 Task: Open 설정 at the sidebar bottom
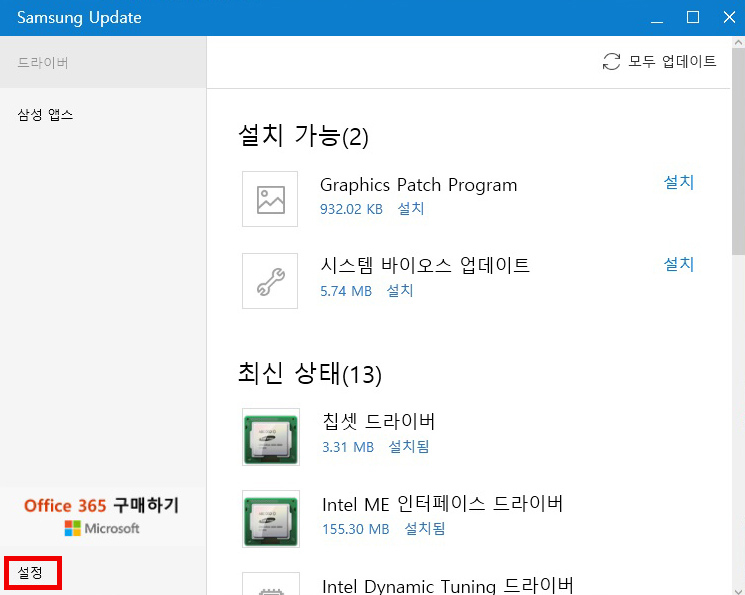30,573
